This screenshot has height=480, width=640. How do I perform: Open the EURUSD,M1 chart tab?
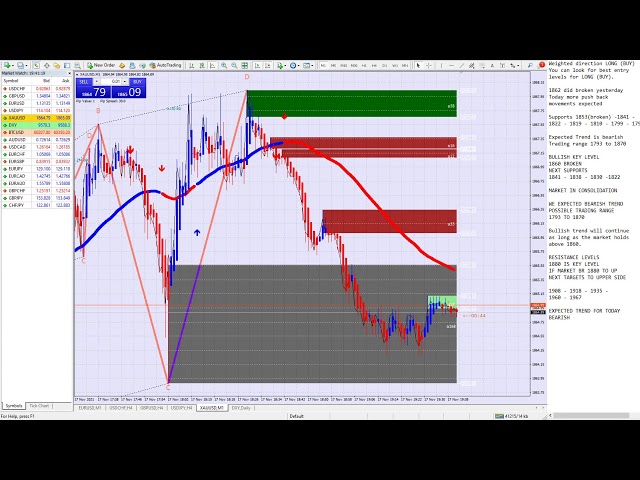click(x=89, y=408)
